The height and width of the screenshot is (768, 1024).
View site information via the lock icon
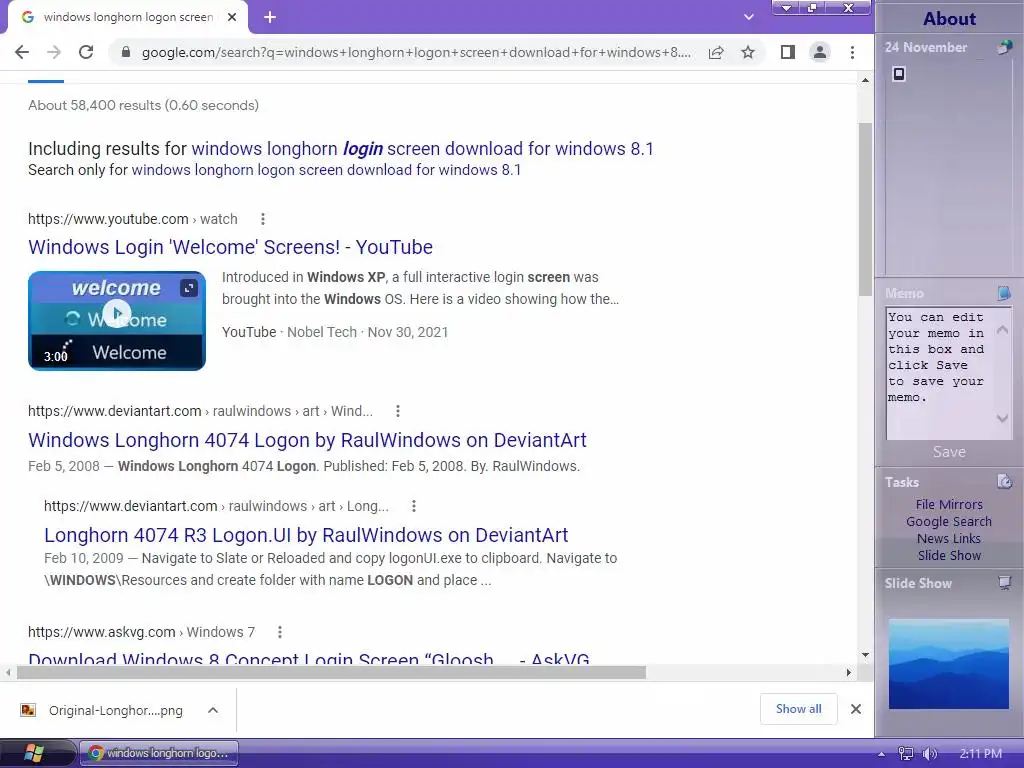pyautogui.click(x=126, y=52)
